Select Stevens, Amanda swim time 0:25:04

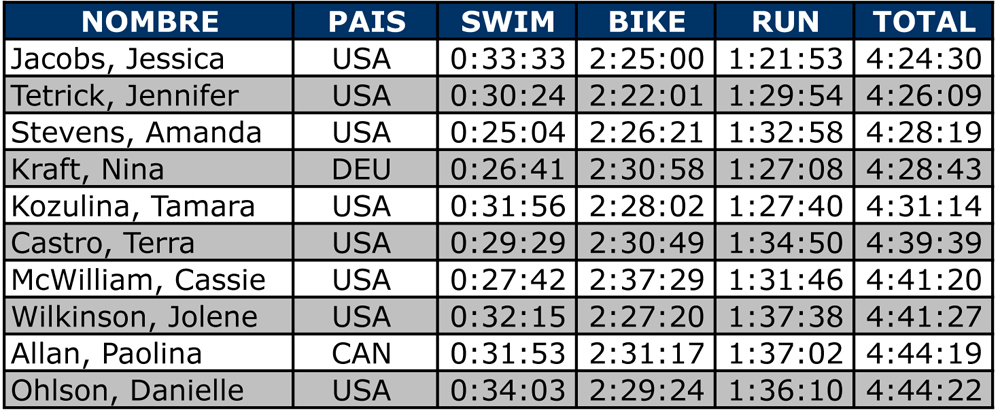pos(508,133)
